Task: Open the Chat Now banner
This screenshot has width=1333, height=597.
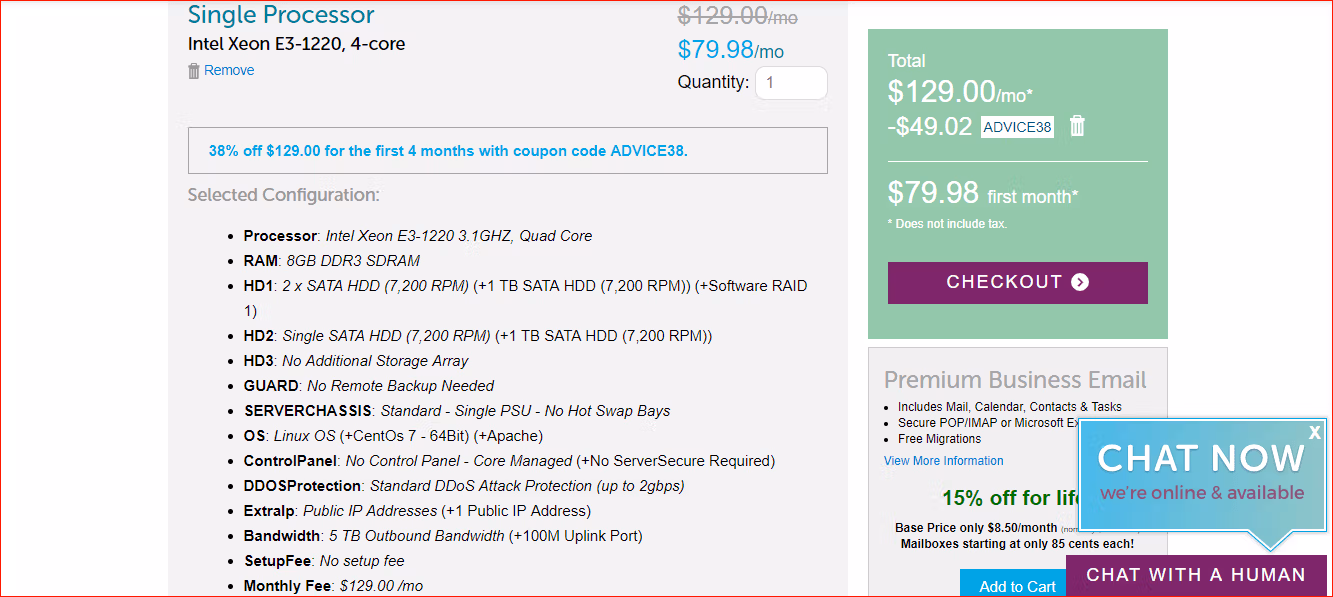Action: click(1201, 472)
